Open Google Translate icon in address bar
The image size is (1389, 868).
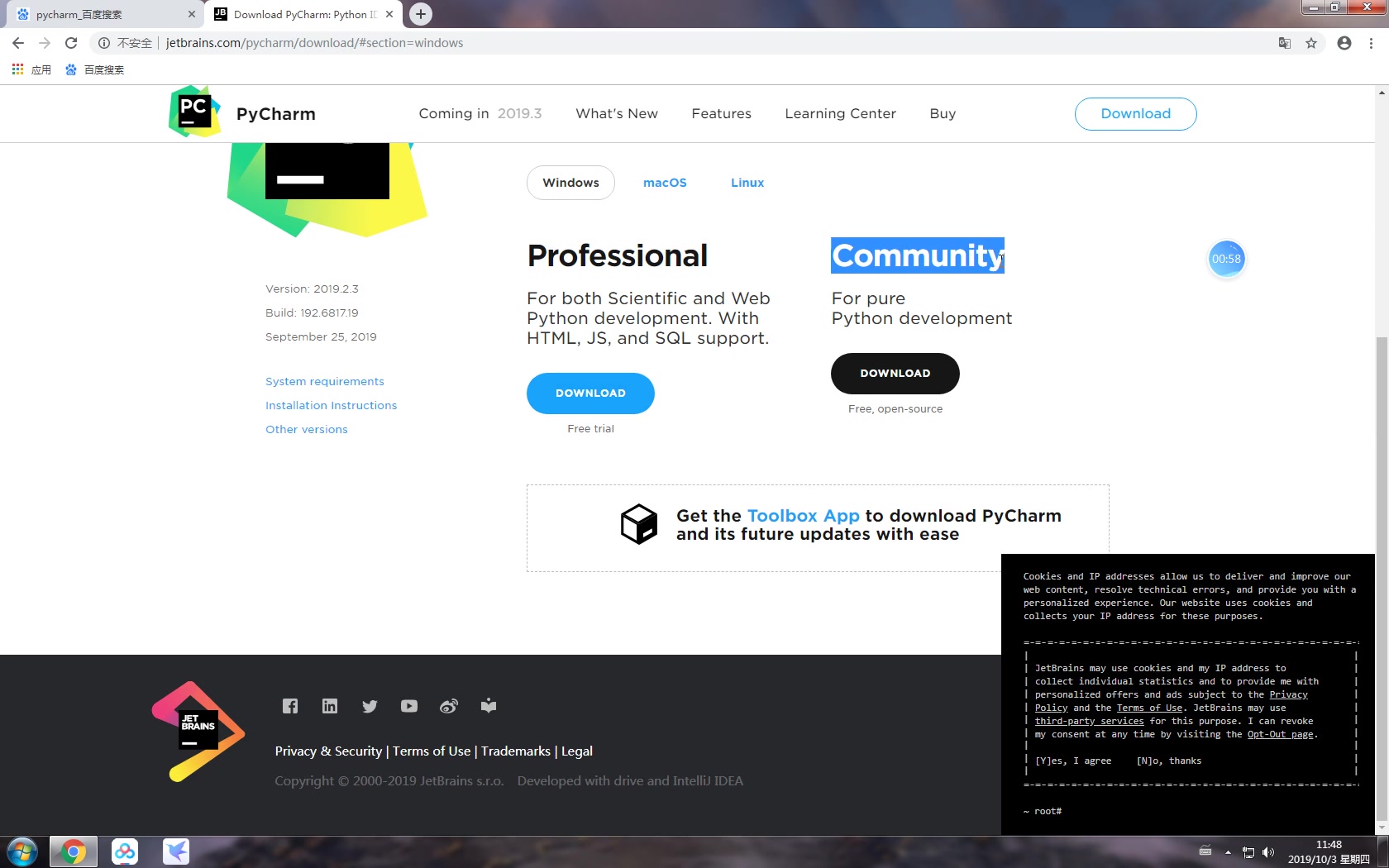(x=1285, y=43)
